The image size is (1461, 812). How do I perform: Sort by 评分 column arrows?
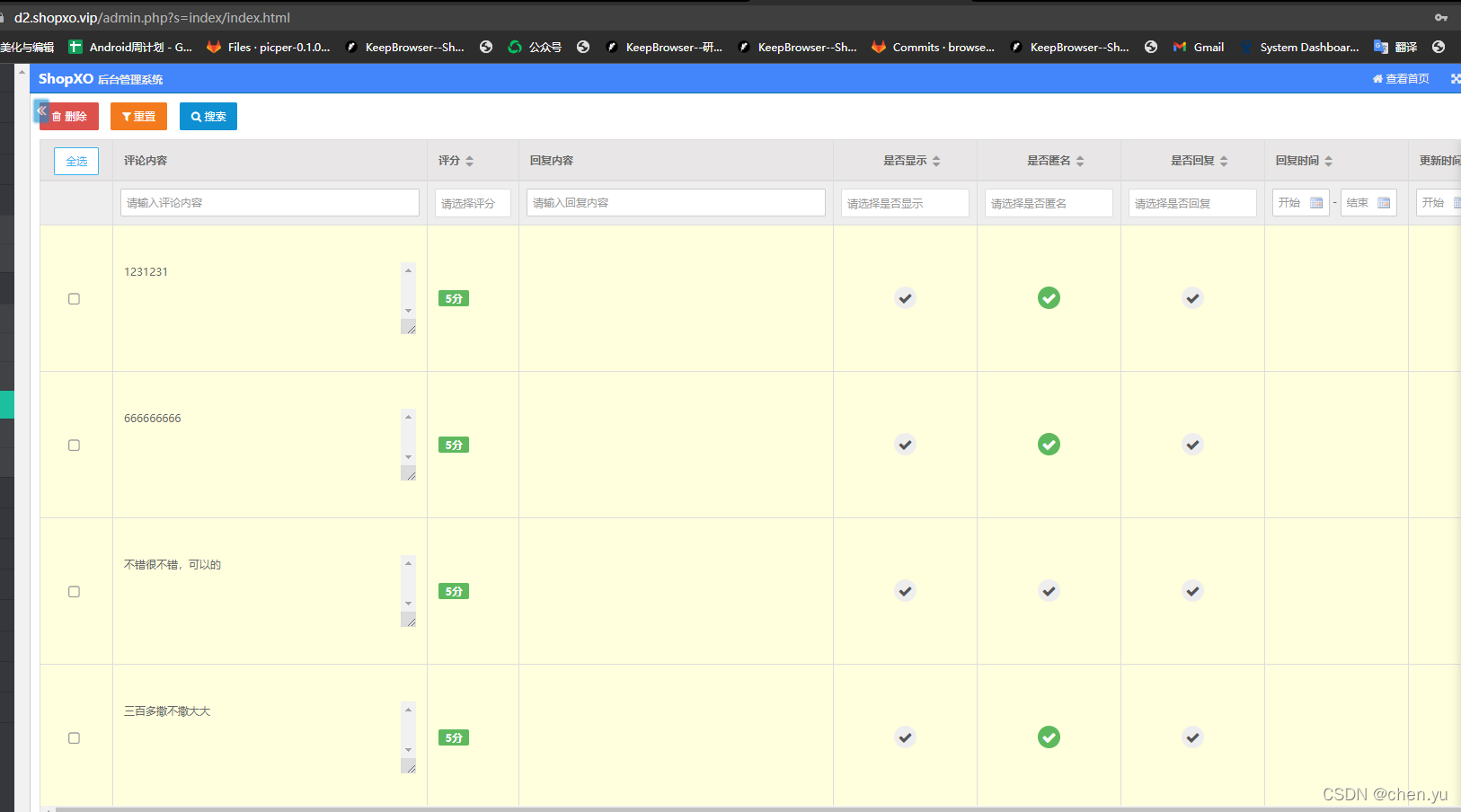469,161
